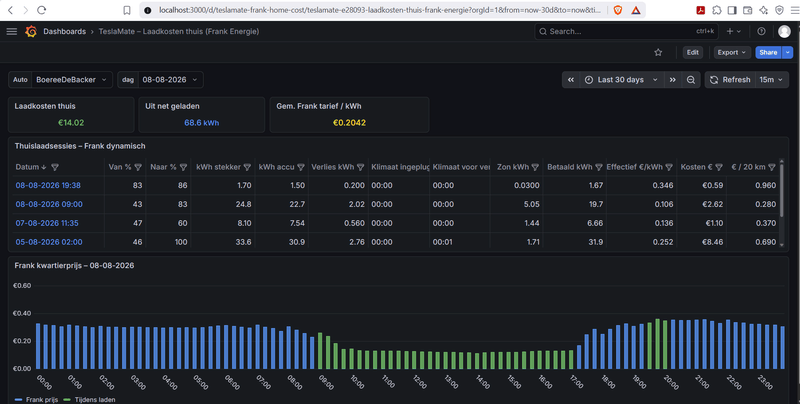Open the dag dropdown 08-08-2026
800x404 pixels.
170,80
